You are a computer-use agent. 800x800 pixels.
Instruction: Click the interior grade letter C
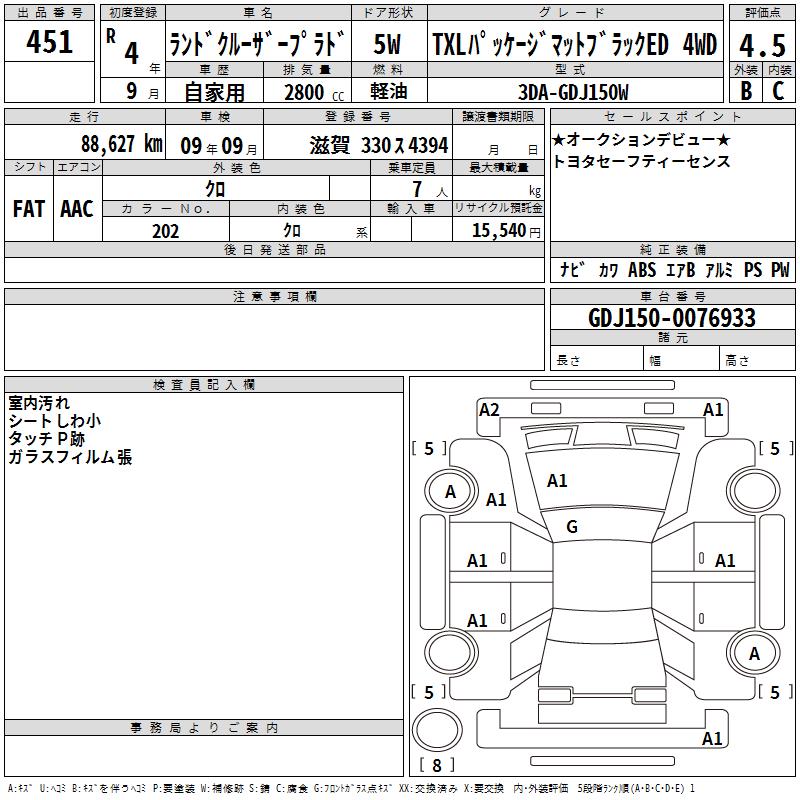click(778, 91)
